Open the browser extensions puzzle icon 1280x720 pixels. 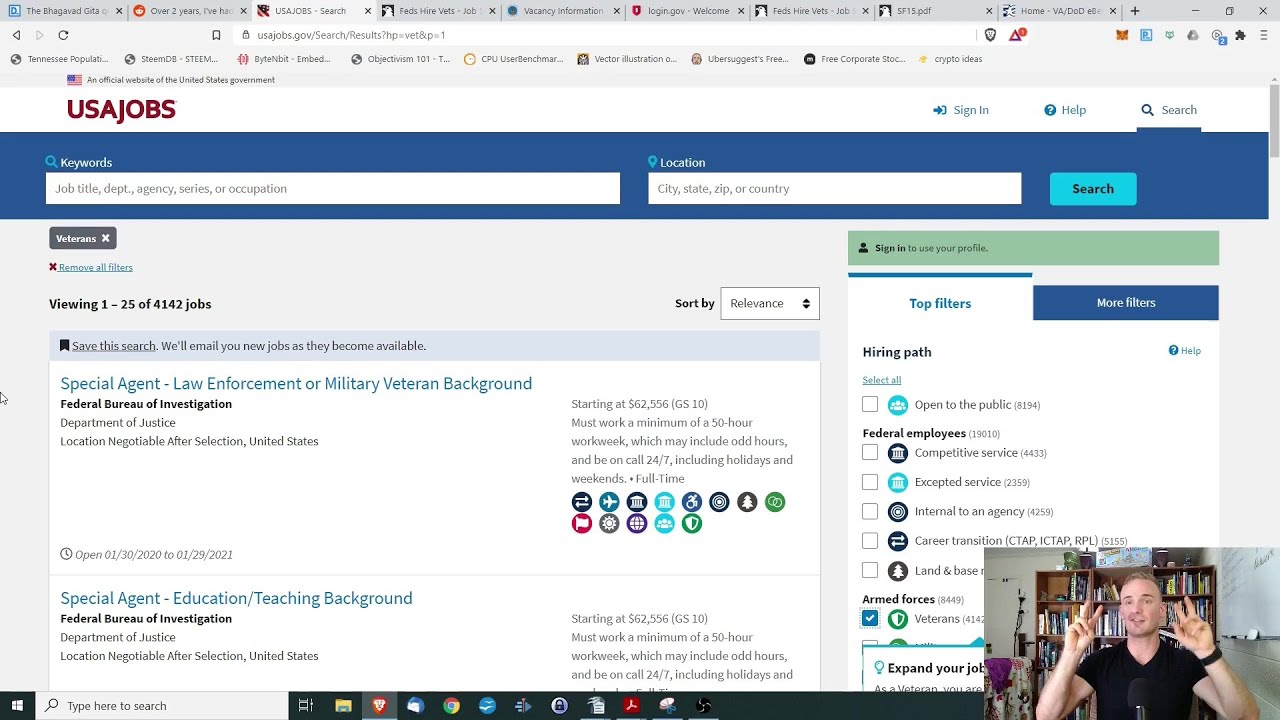1240,35
